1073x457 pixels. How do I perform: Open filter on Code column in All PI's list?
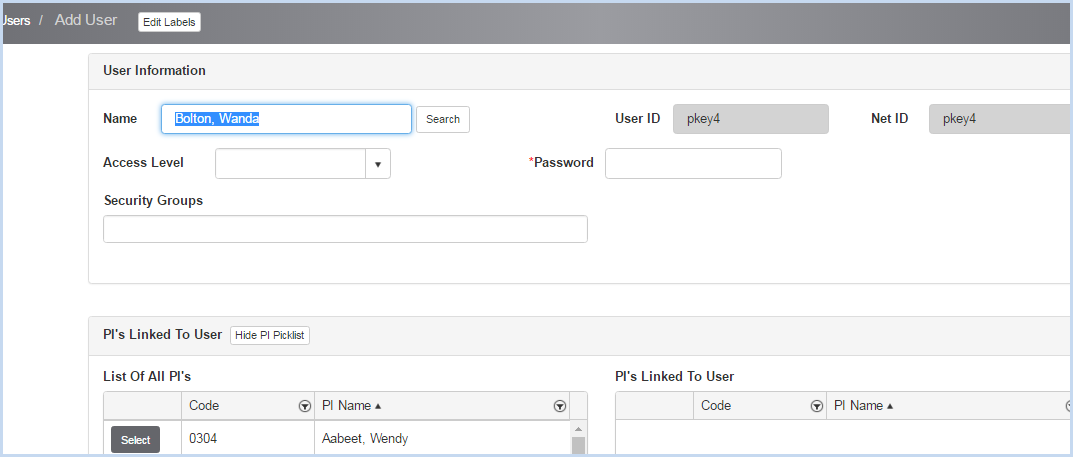305,406
